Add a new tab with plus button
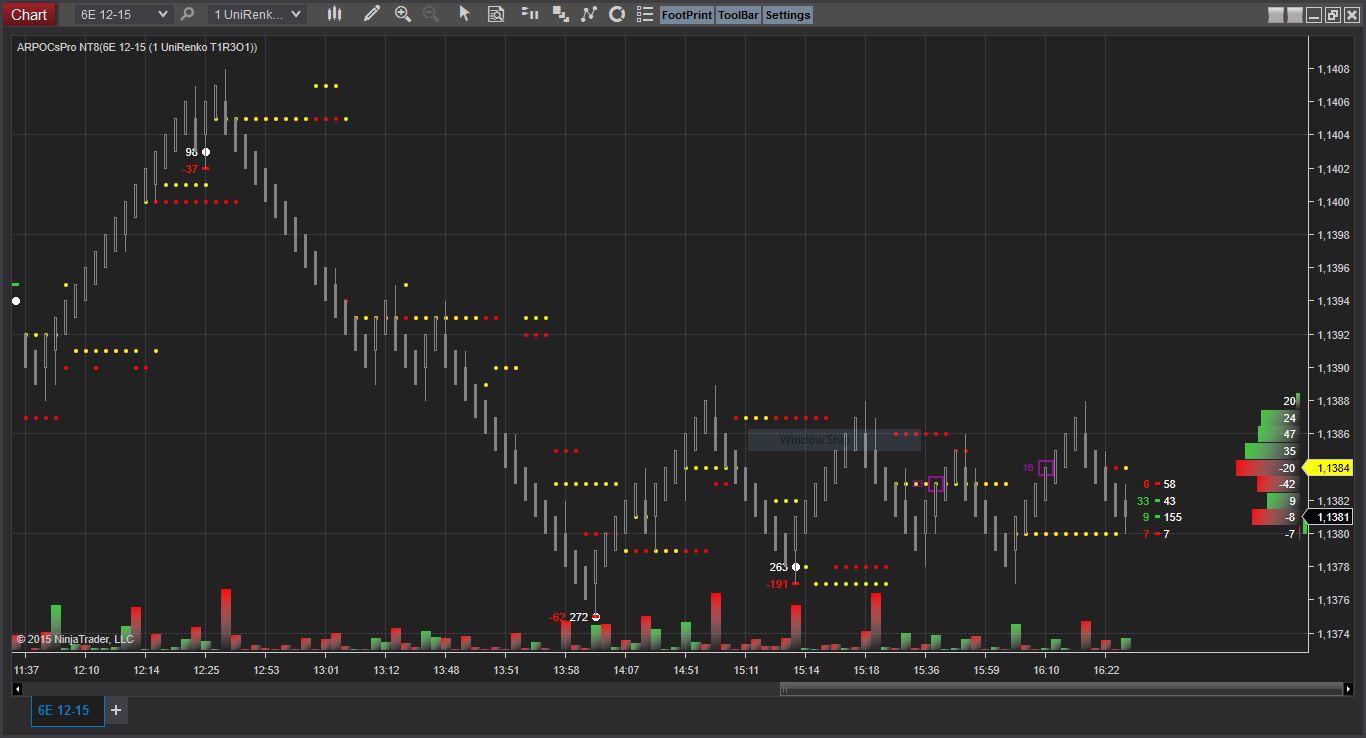 point(116,710)
